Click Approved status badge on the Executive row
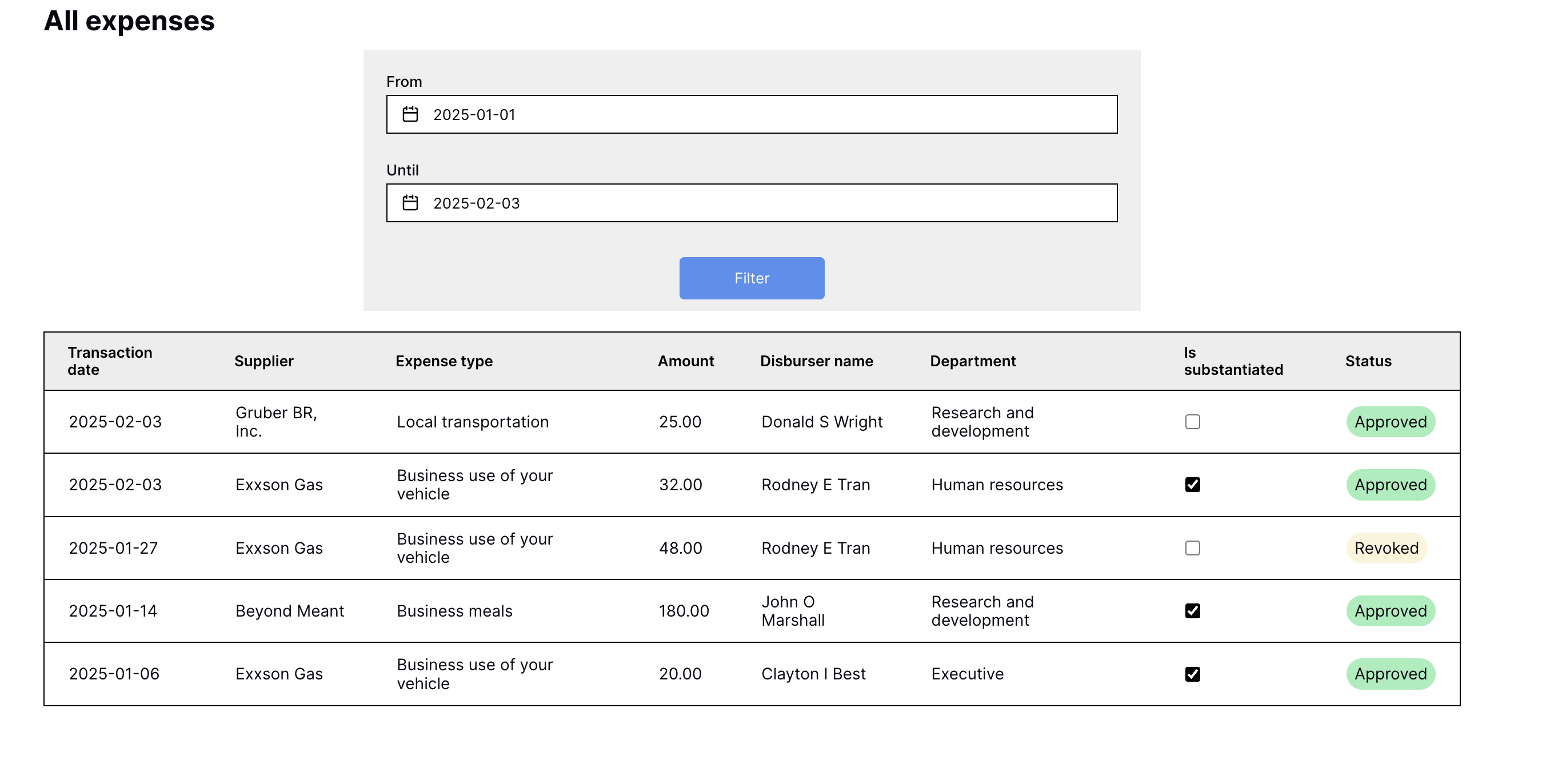The image size is (1542, 784). [x=1391, y=674]
